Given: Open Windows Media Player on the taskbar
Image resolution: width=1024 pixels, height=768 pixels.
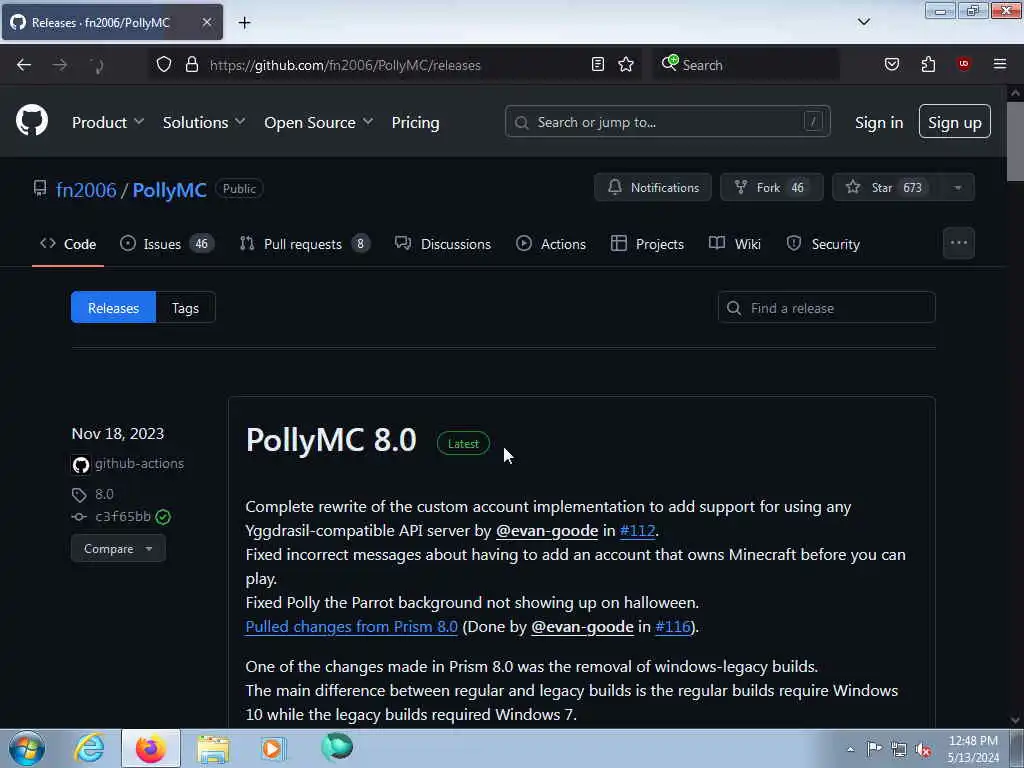Looking at the screenshot, I should click(x=272, y=748).
